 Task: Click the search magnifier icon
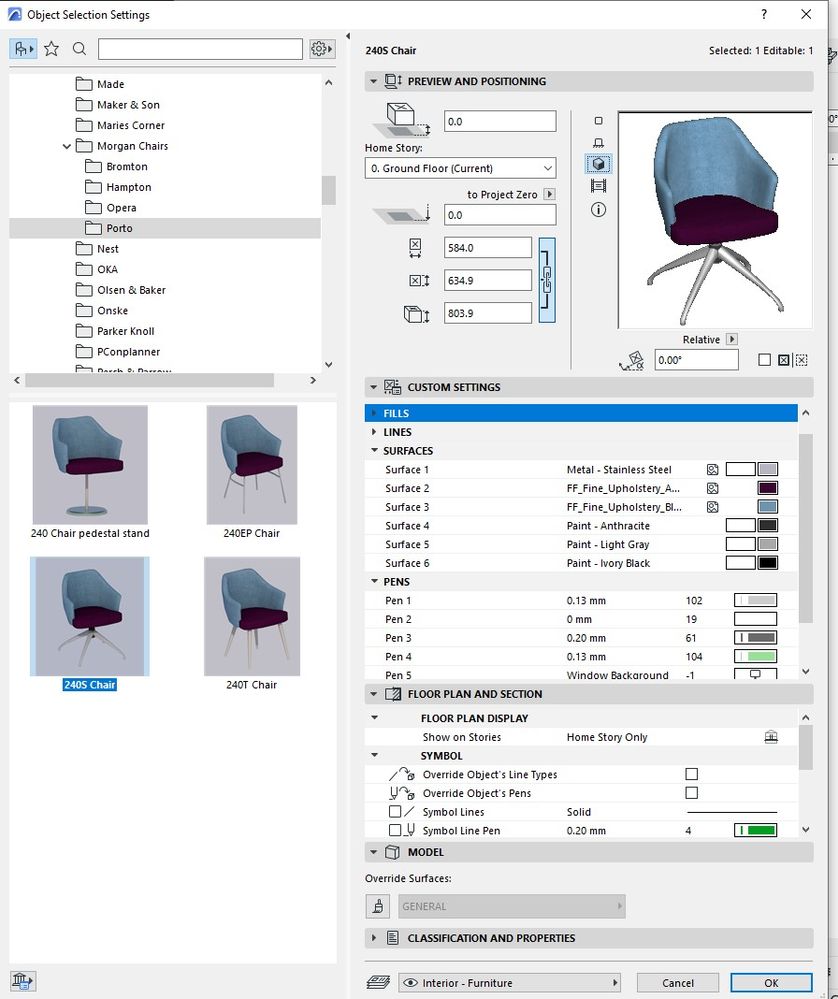[x=79, y=49]
